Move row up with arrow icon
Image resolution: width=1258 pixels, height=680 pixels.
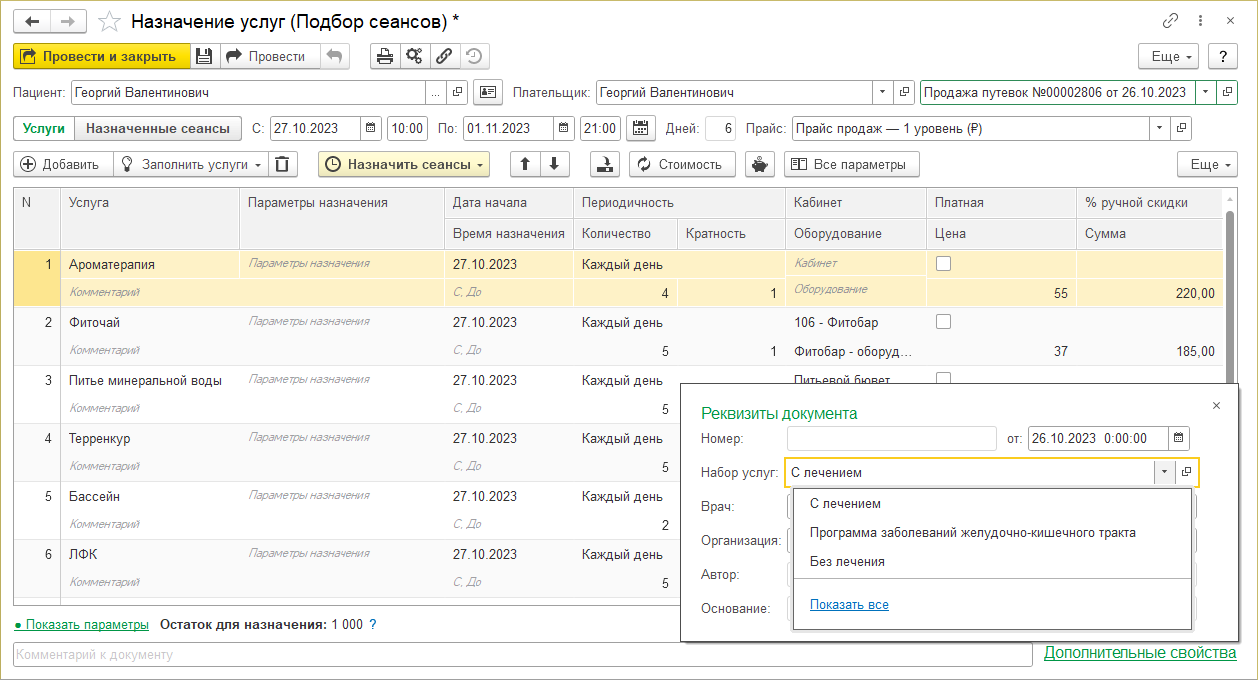525,164
